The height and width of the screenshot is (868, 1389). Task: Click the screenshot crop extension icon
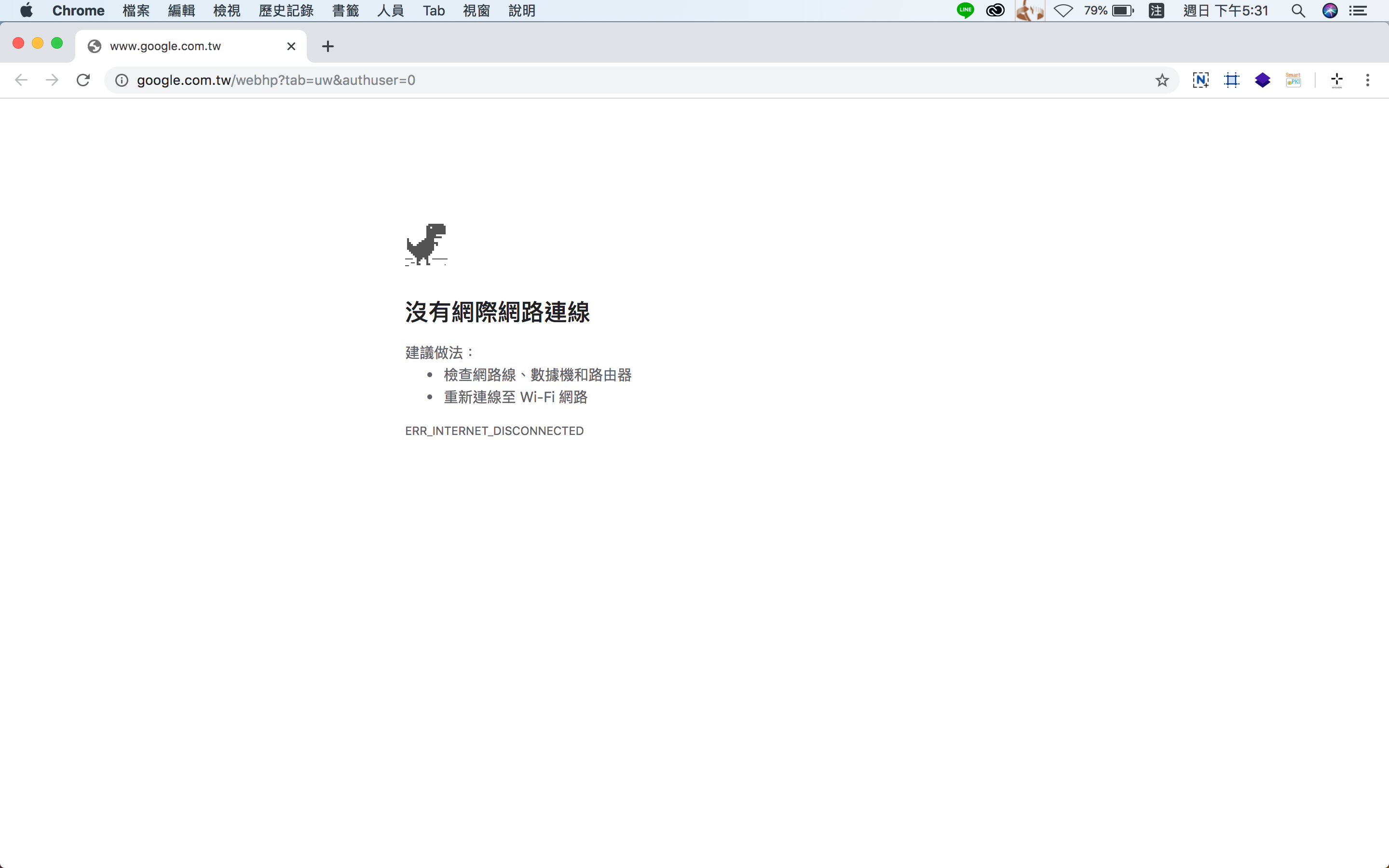(1232, 80)
